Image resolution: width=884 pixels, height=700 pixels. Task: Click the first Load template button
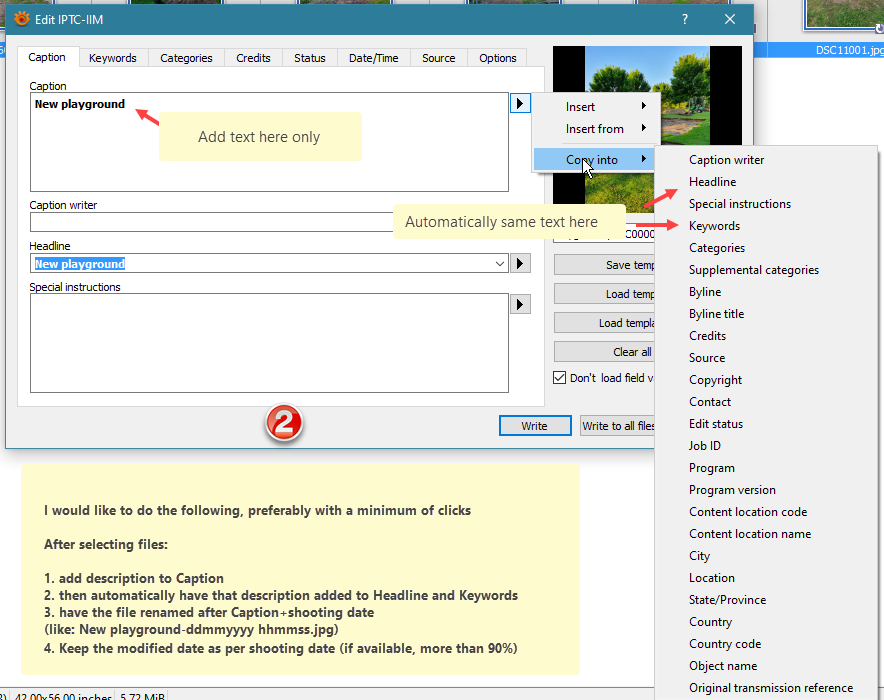(x=604, y=294)
